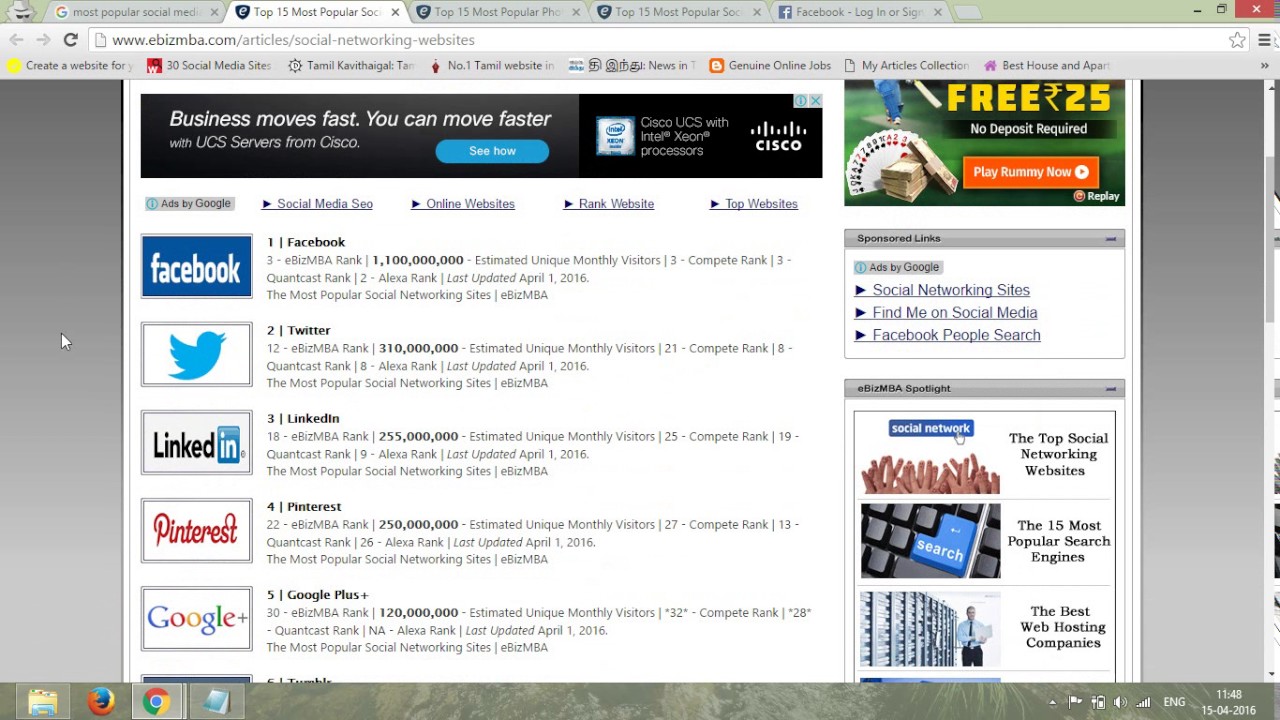Show hidden system tray icons
The height and width of the screenshot is (720, 1280).
point(1052,702)
